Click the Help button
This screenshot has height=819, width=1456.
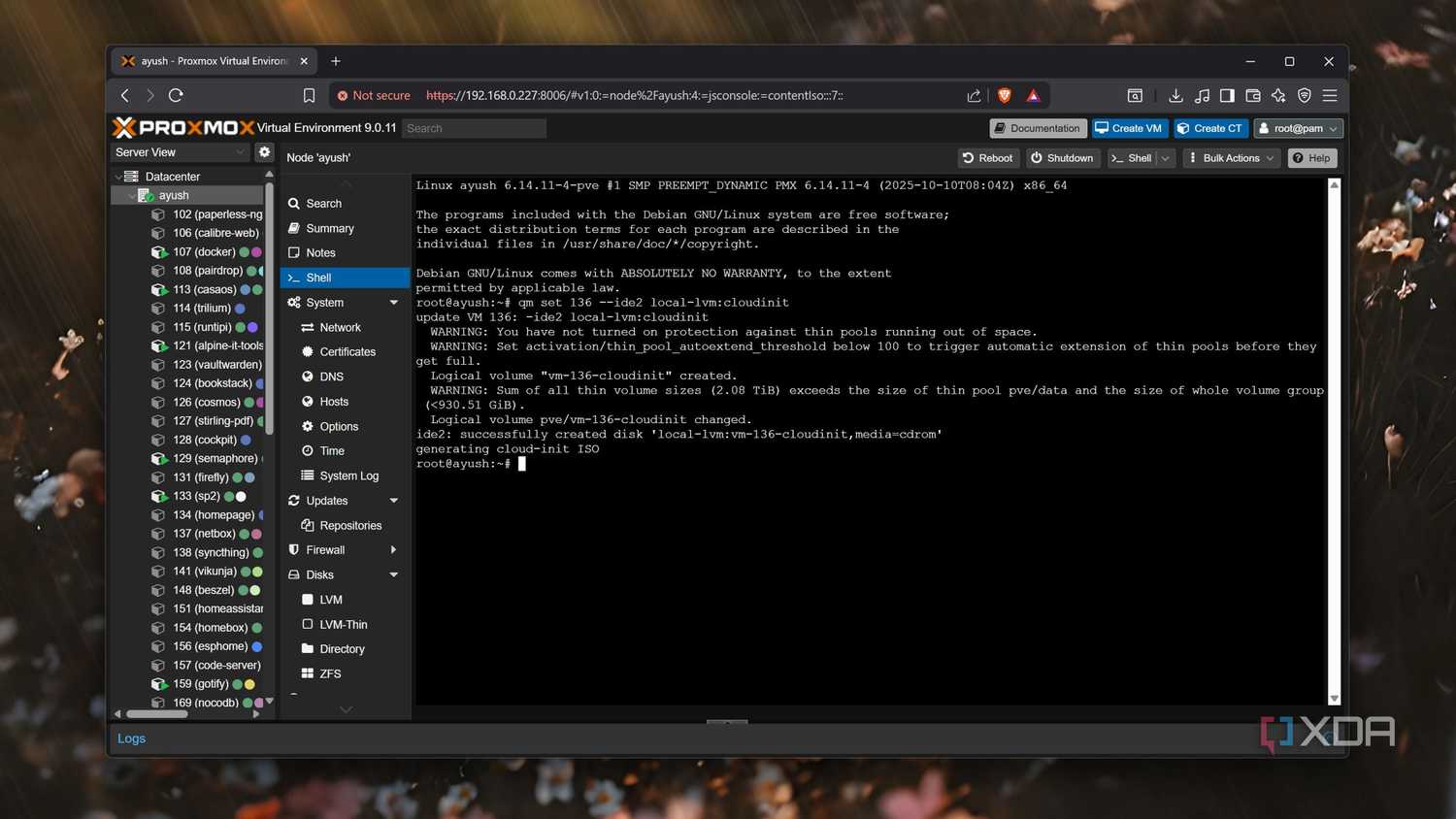click(x=1311, y=158)
